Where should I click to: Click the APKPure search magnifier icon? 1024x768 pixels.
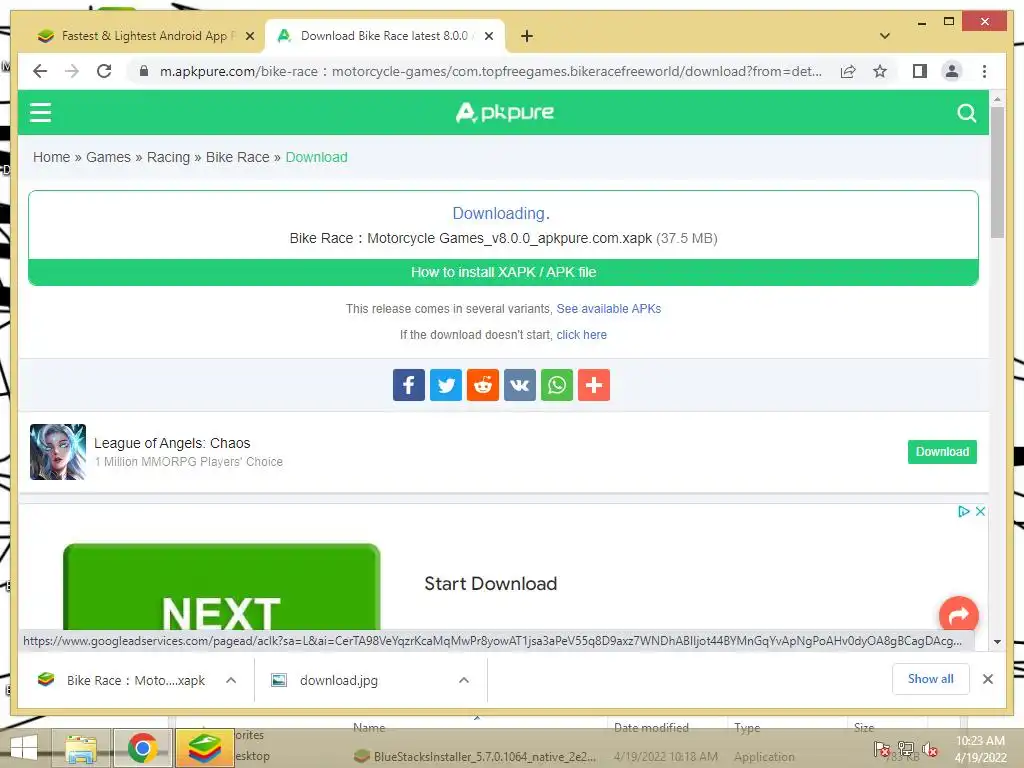(967, 113)
